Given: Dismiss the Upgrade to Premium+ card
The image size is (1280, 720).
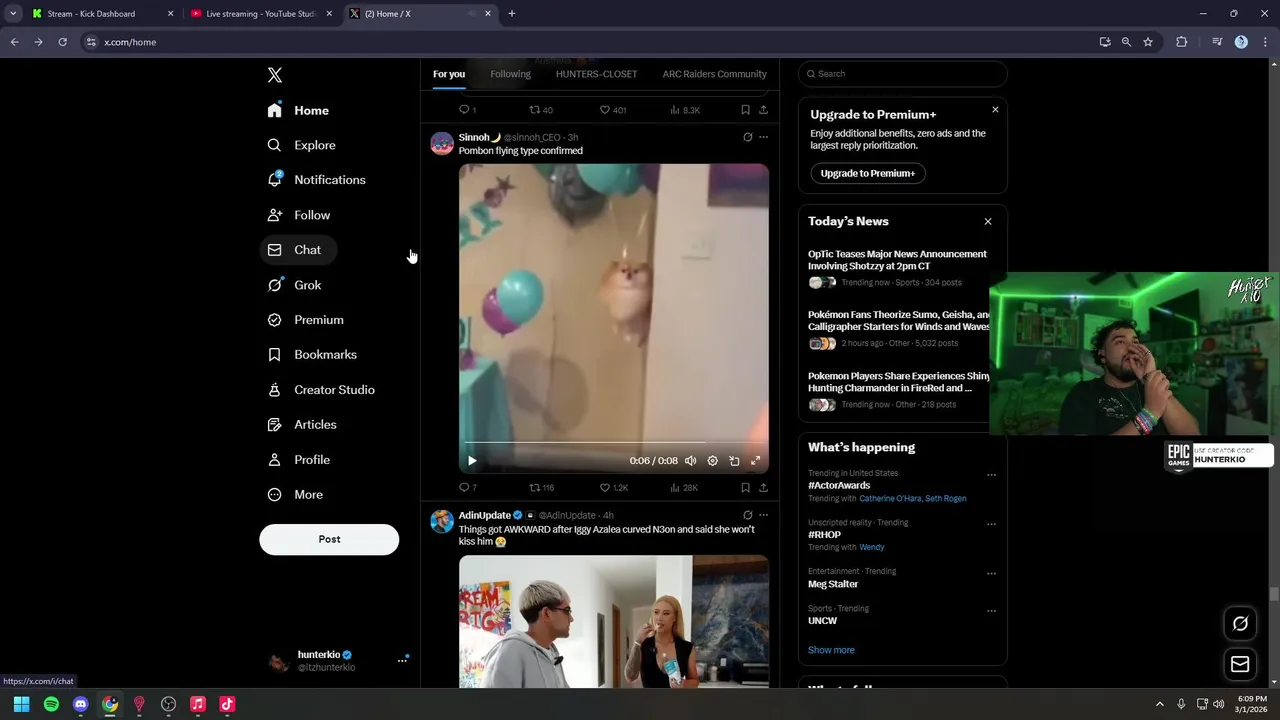Looking at the screenshot, I should click(x=995, y=109).
